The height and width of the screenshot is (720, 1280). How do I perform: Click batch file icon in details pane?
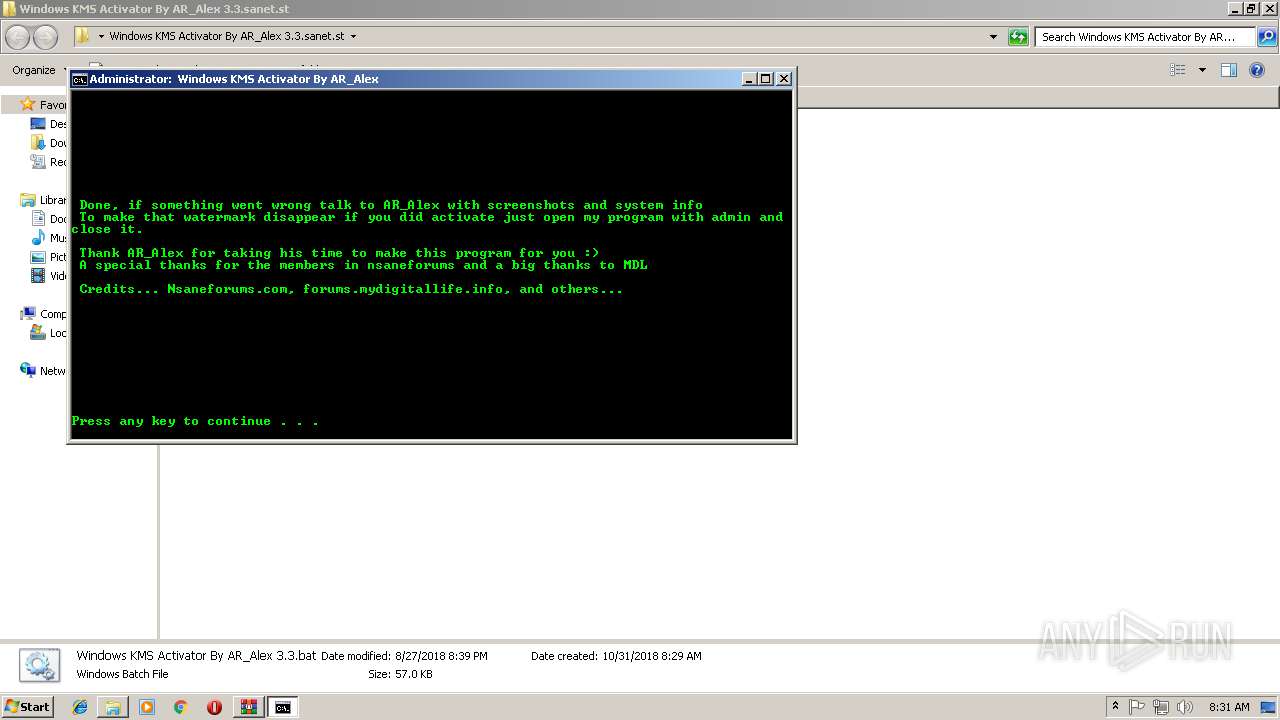point(39,665)
